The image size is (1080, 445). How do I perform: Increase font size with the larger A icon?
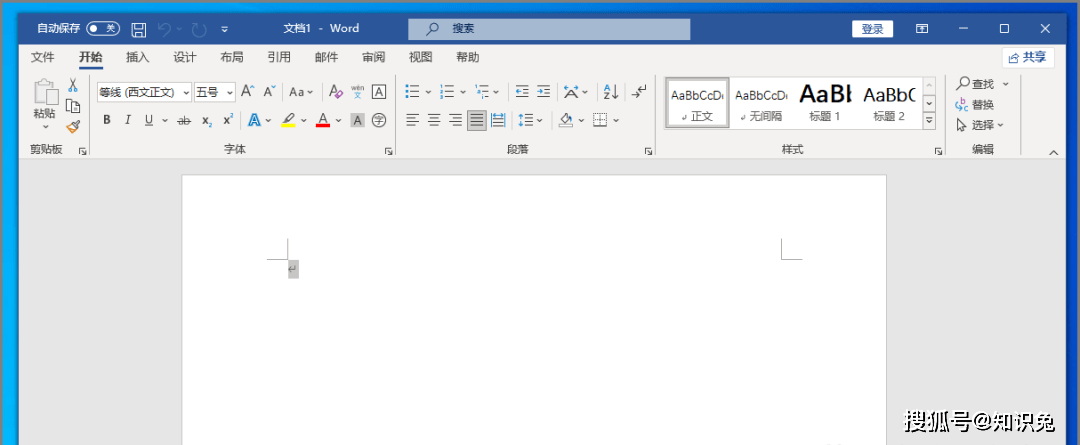[247, 92]
